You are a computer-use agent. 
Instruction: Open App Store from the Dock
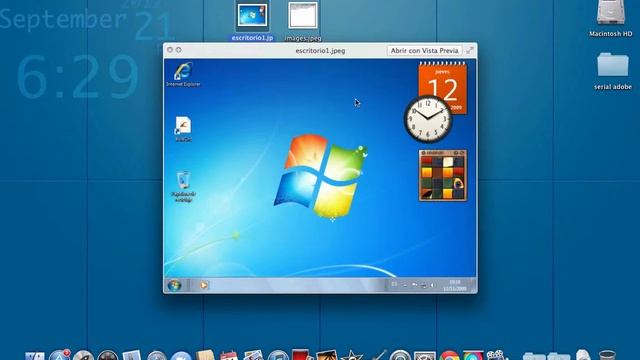coord(60,356)
